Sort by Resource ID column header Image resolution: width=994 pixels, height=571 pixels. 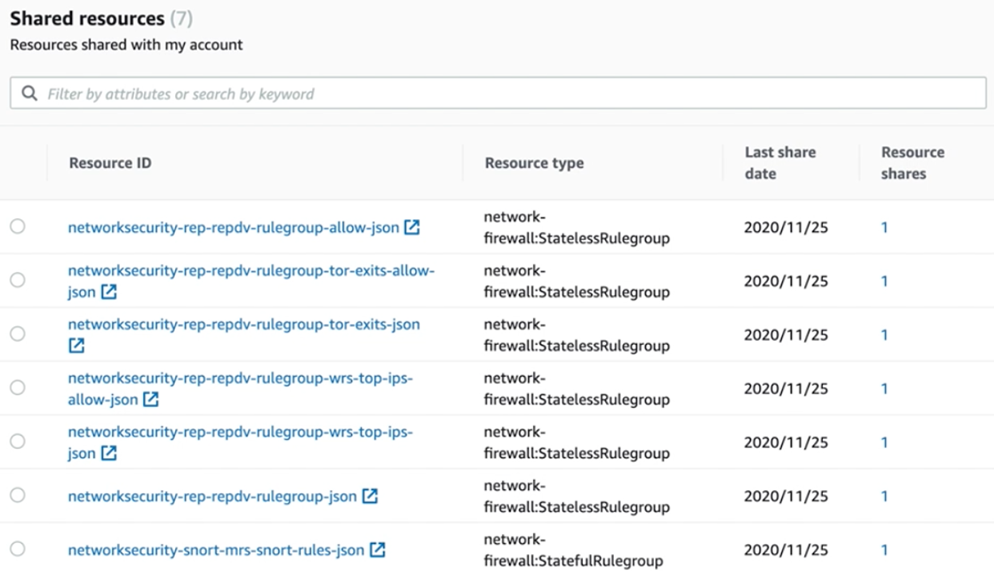pyautogui.click(x=110, y=163)
